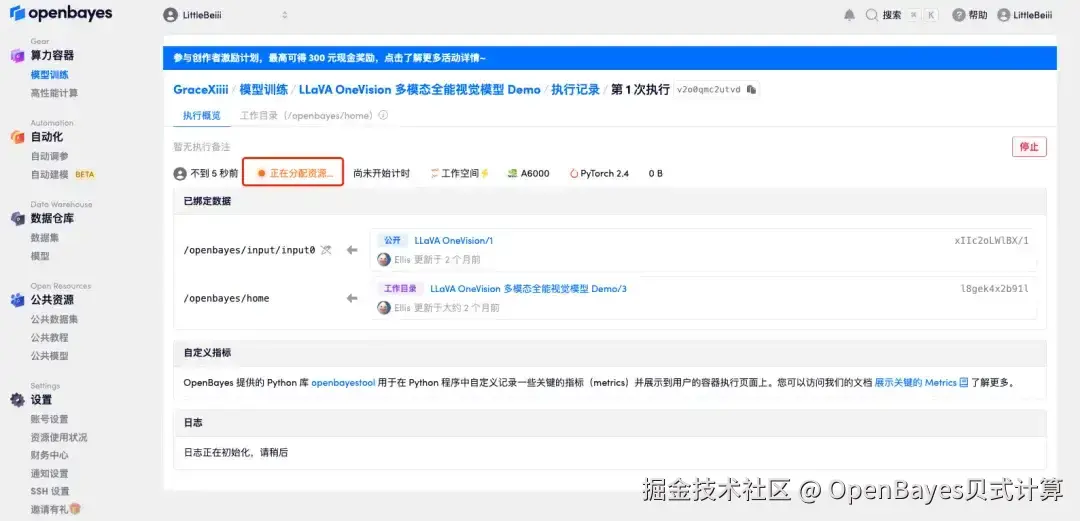Screen dimensions: 1080x521
Task: Open the LLaVA OneVision 多模态全能视觉模型 Demo/3 link
Action: click(x=528, y=289)
